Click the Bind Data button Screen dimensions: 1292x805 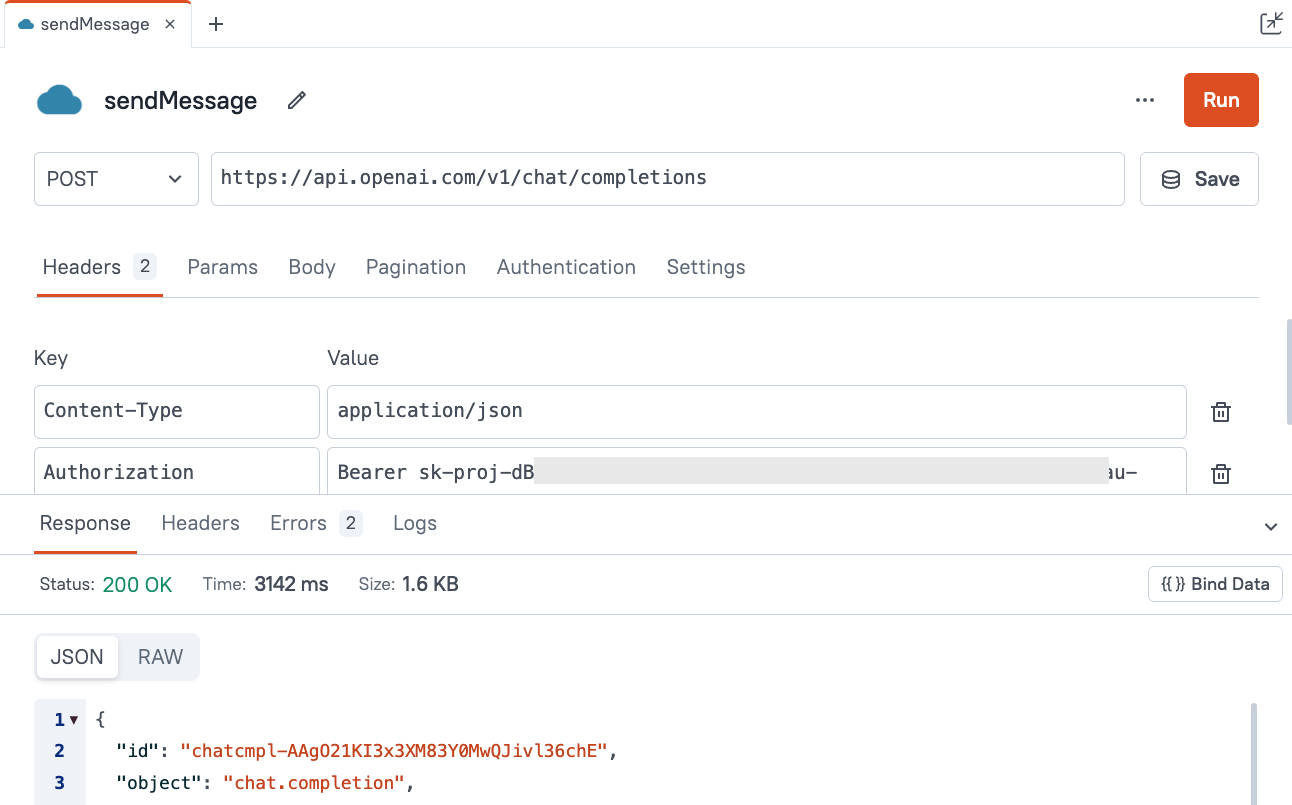point(1215,584)
